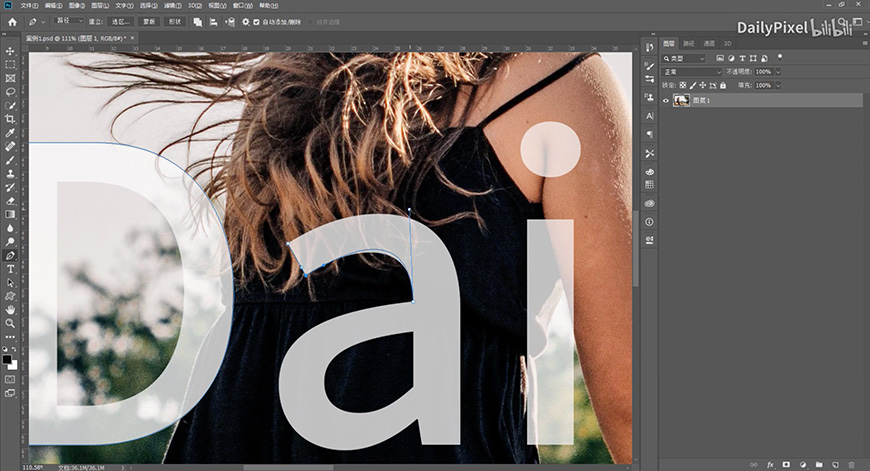Select the Blur tool

point(10,228)
